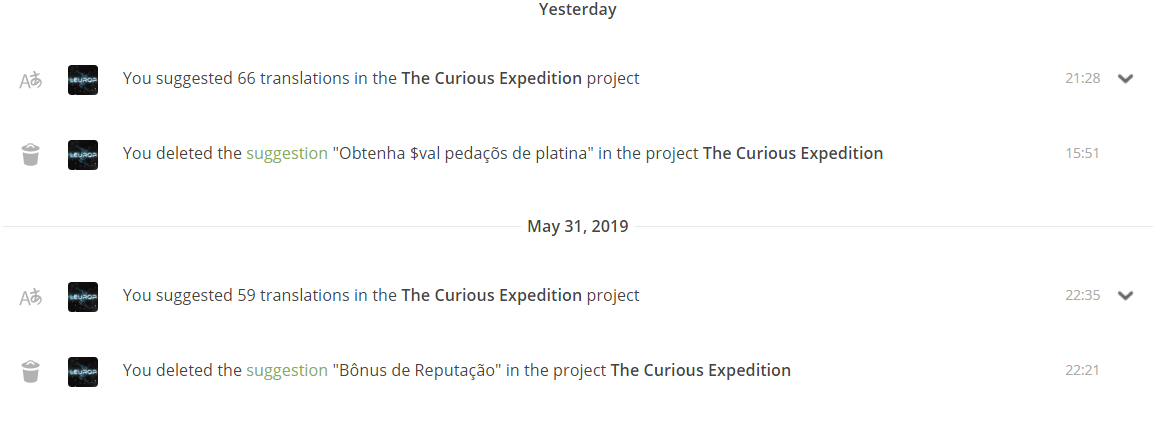The height and width of the screenshot is (434, 1169).
Task: Open The Curious Expedition from 59 translations entry
Action: [491, 295]
